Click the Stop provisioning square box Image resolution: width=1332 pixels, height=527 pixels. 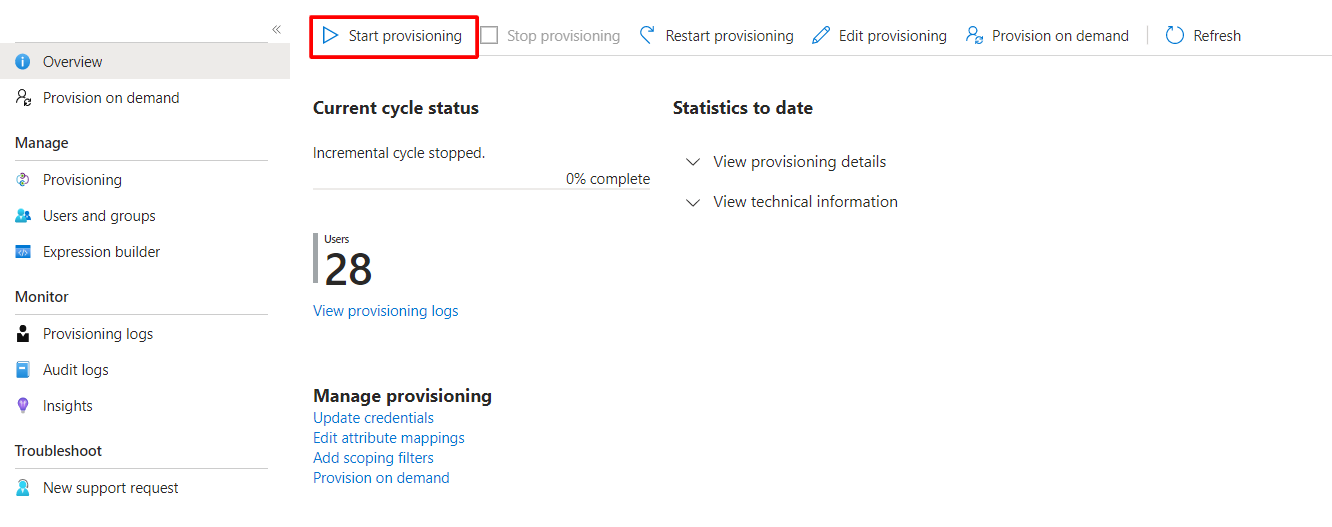[x=490, y=36]
